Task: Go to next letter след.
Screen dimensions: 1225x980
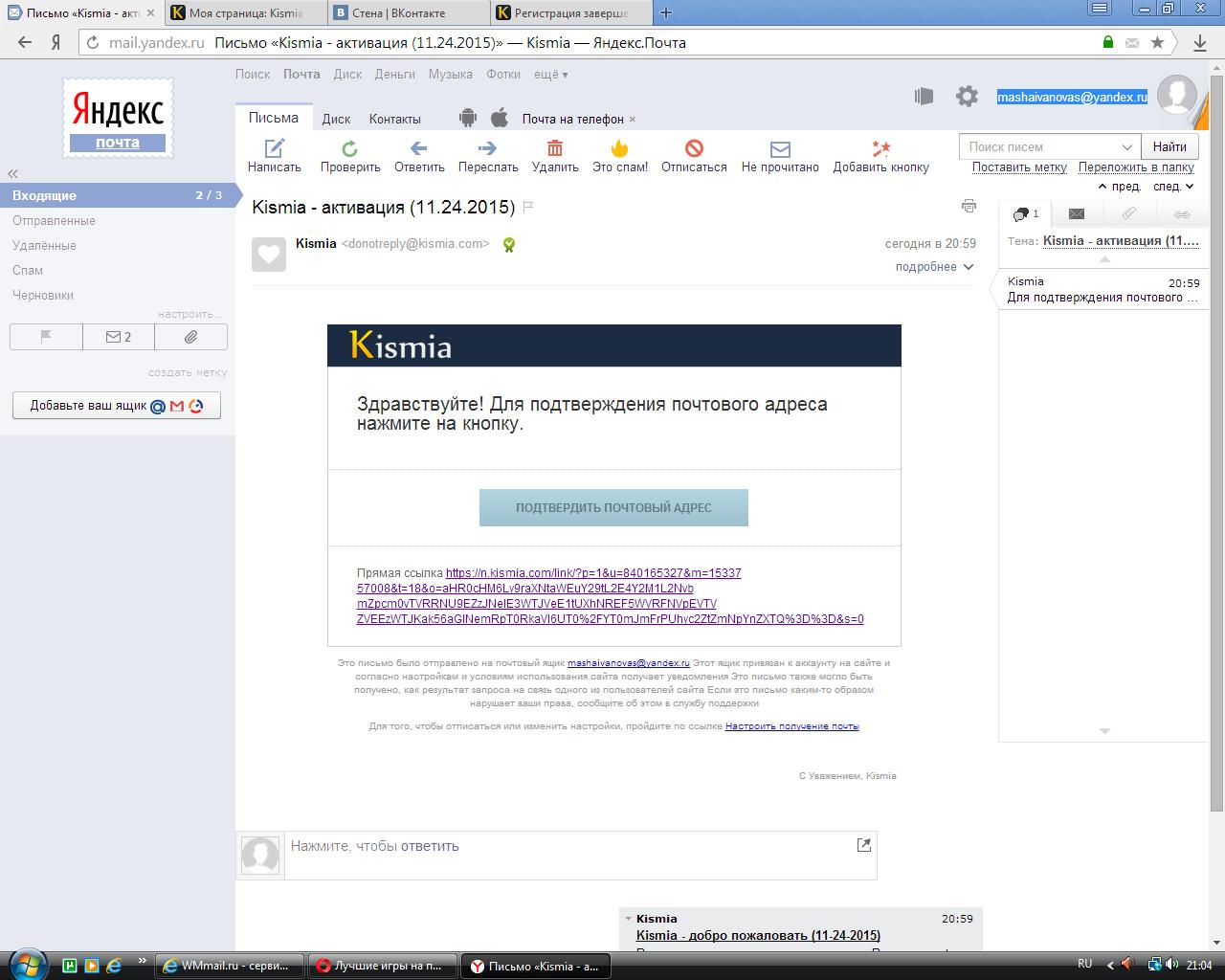Action: [1173, 187]
